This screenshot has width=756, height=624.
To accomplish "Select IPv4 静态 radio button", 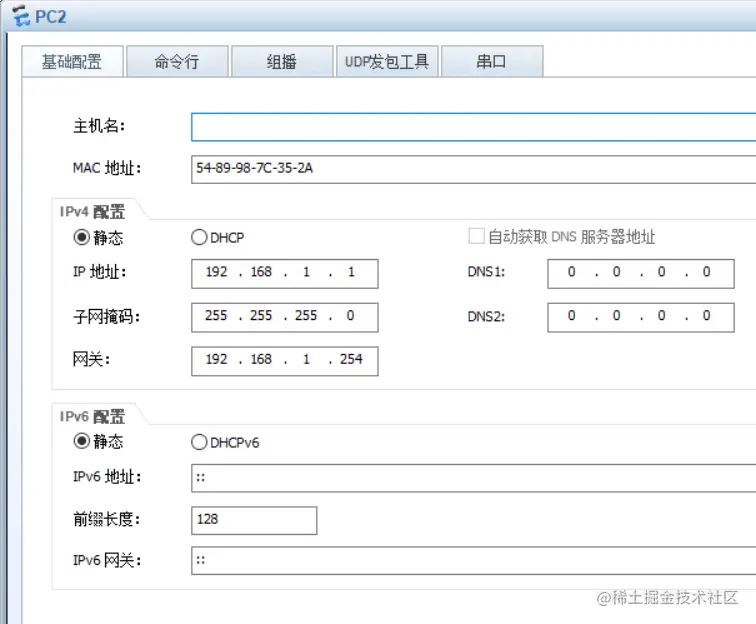I will 81,237.
